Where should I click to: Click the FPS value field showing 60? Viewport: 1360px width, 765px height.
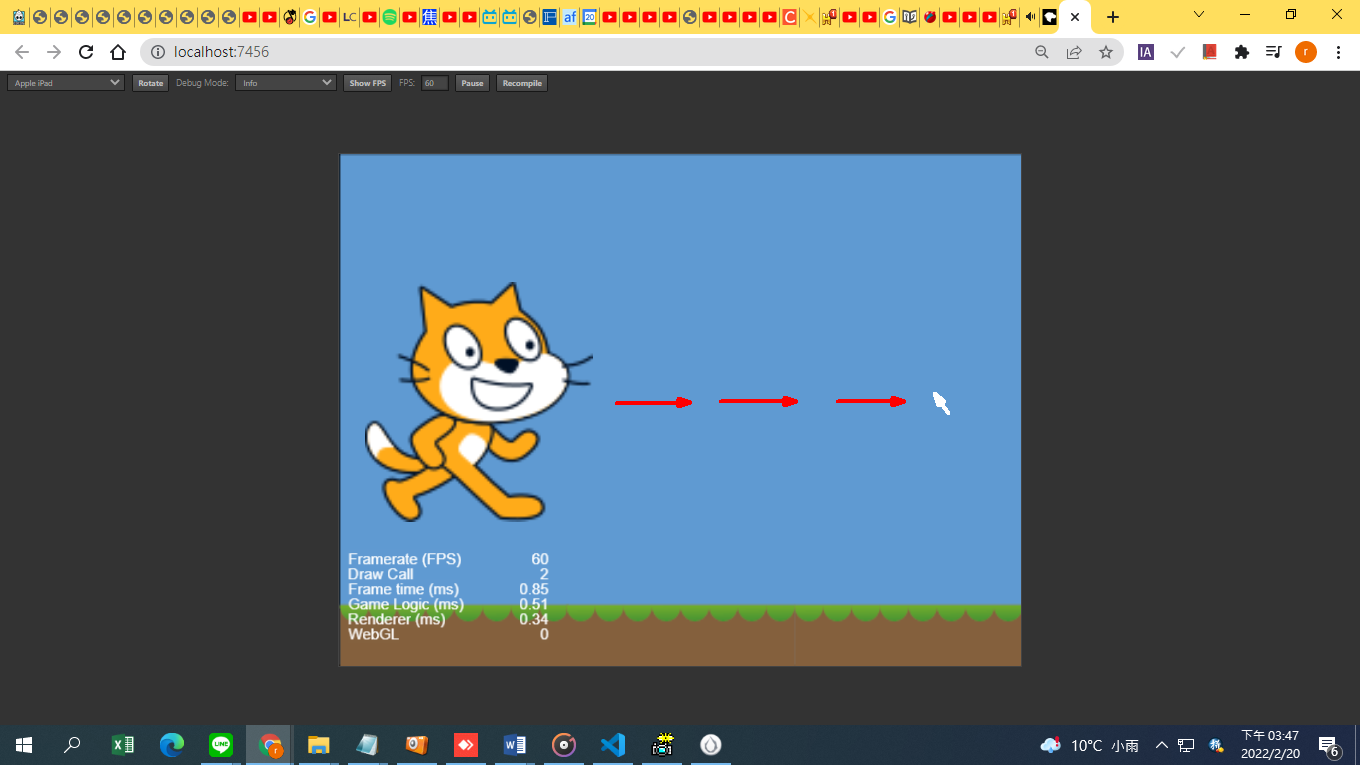click(434, 83)
